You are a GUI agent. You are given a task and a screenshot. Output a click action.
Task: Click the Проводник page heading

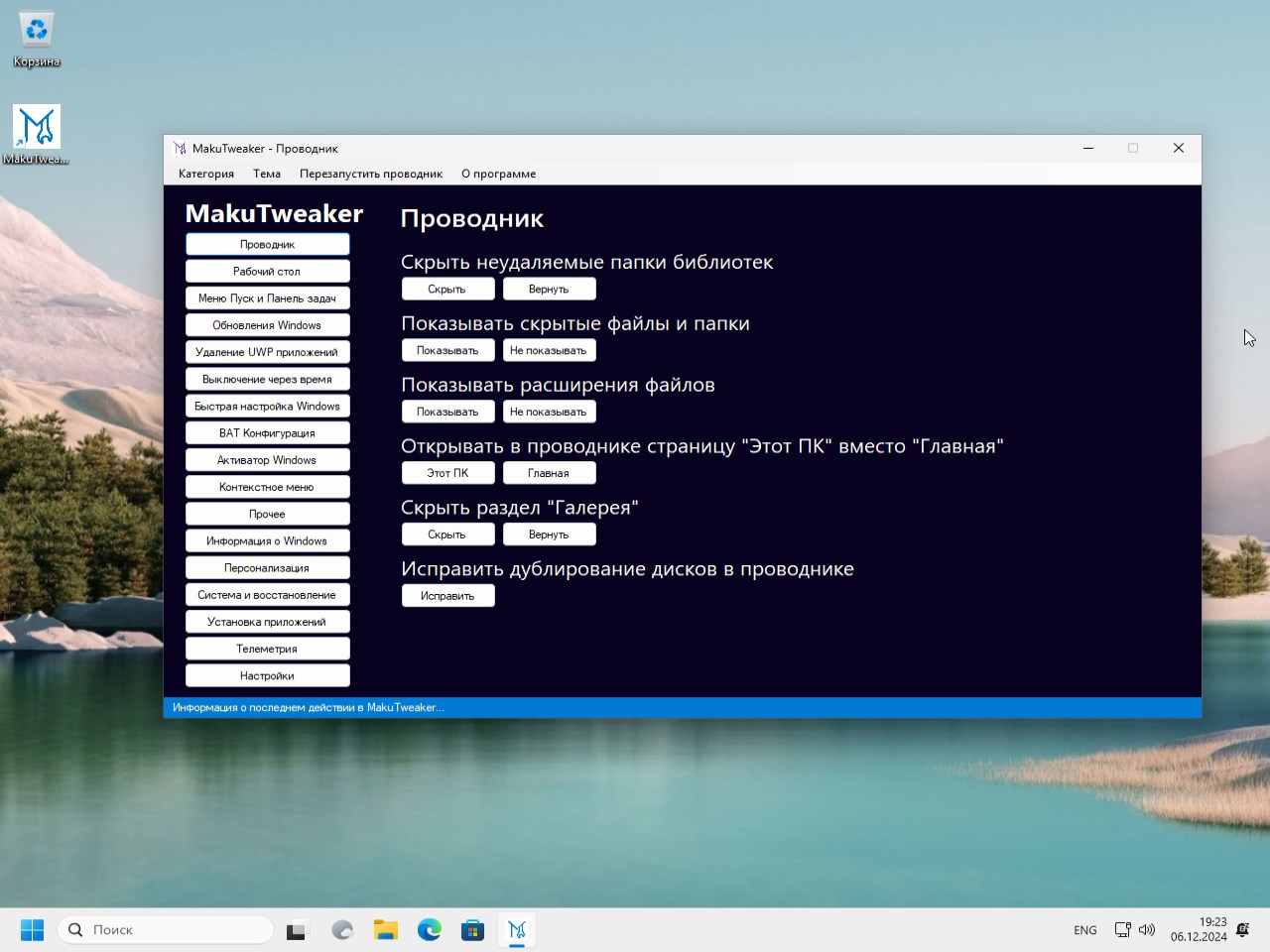472,219
